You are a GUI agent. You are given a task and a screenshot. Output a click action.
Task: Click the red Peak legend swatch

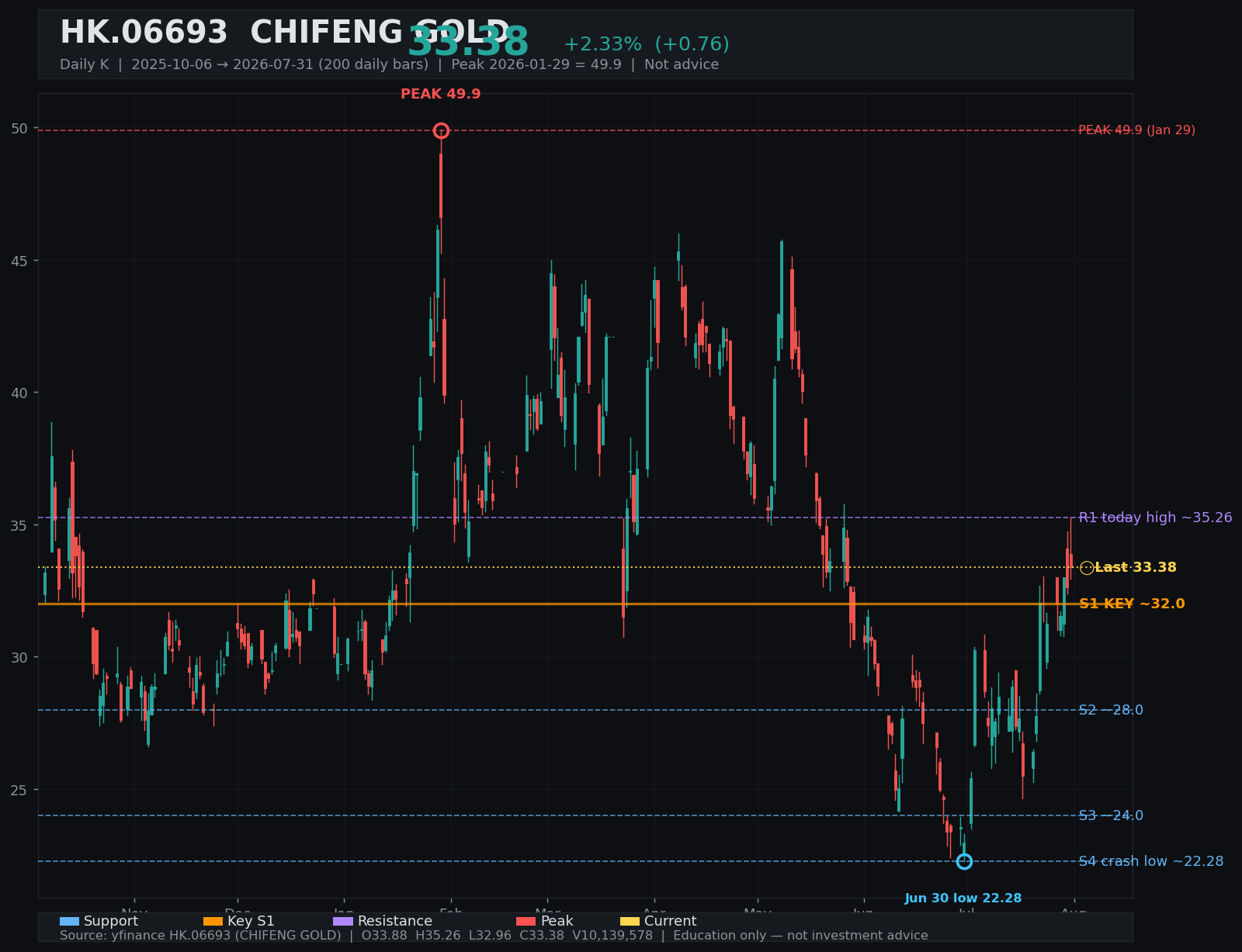point(526,922)
